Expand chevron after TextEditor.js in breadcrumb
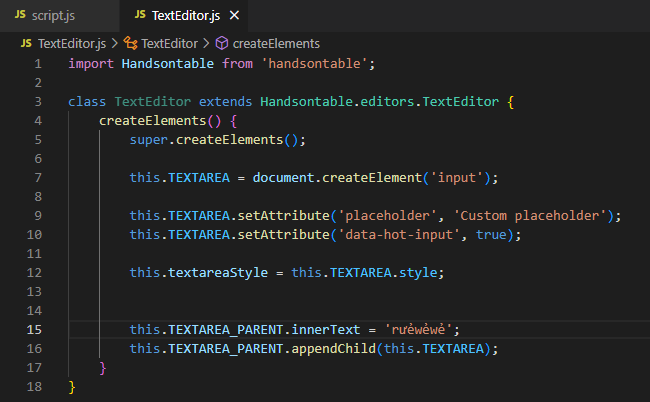 pos(115,43)
